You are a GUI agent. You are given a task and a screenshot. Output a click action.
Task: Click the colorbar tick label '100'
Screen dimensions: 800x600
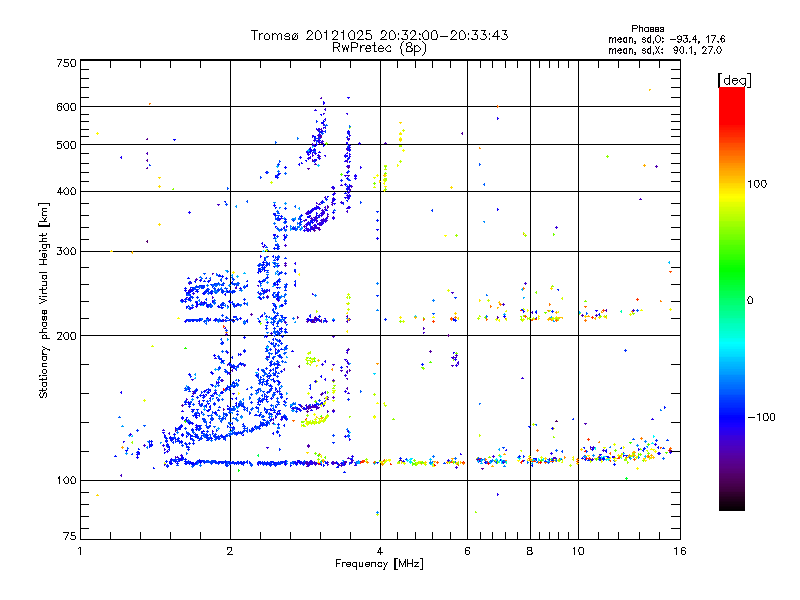(758, 184)
